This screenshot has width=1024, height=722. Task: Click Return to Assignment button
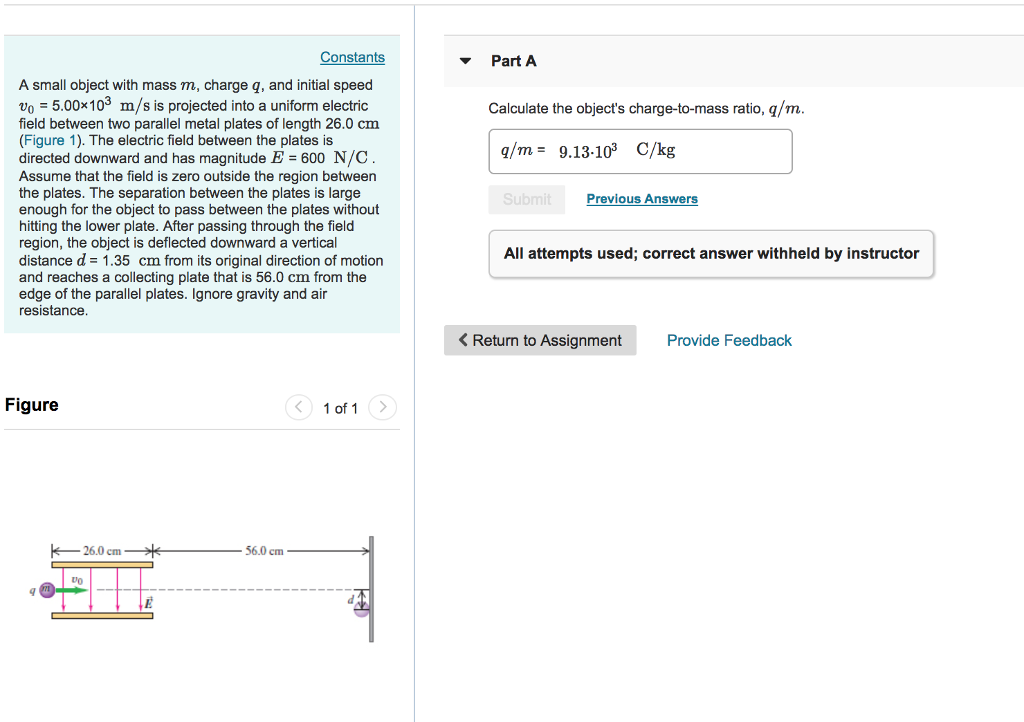(540, 340)
